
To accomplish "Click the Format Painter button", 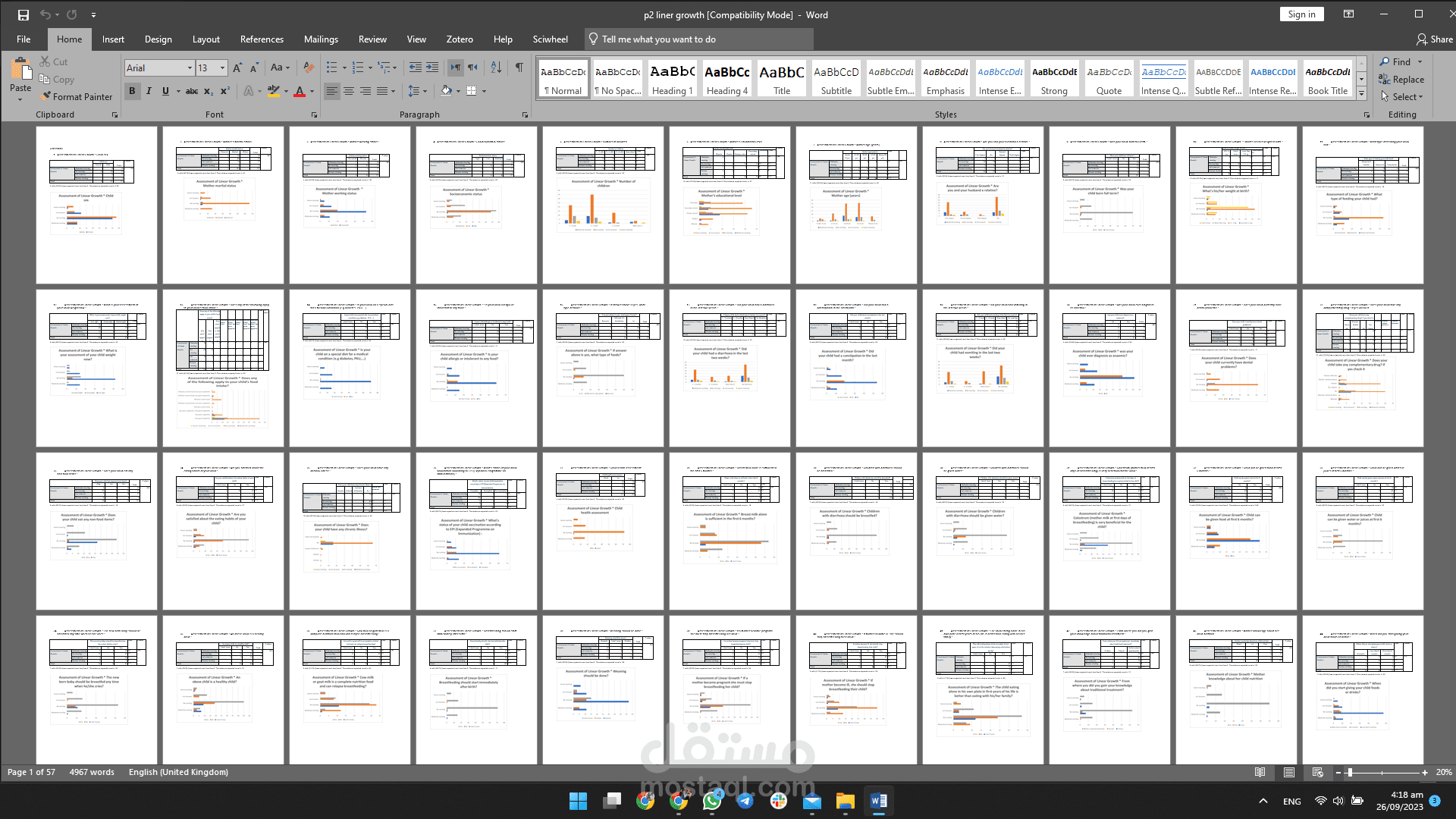I will 77,97.
